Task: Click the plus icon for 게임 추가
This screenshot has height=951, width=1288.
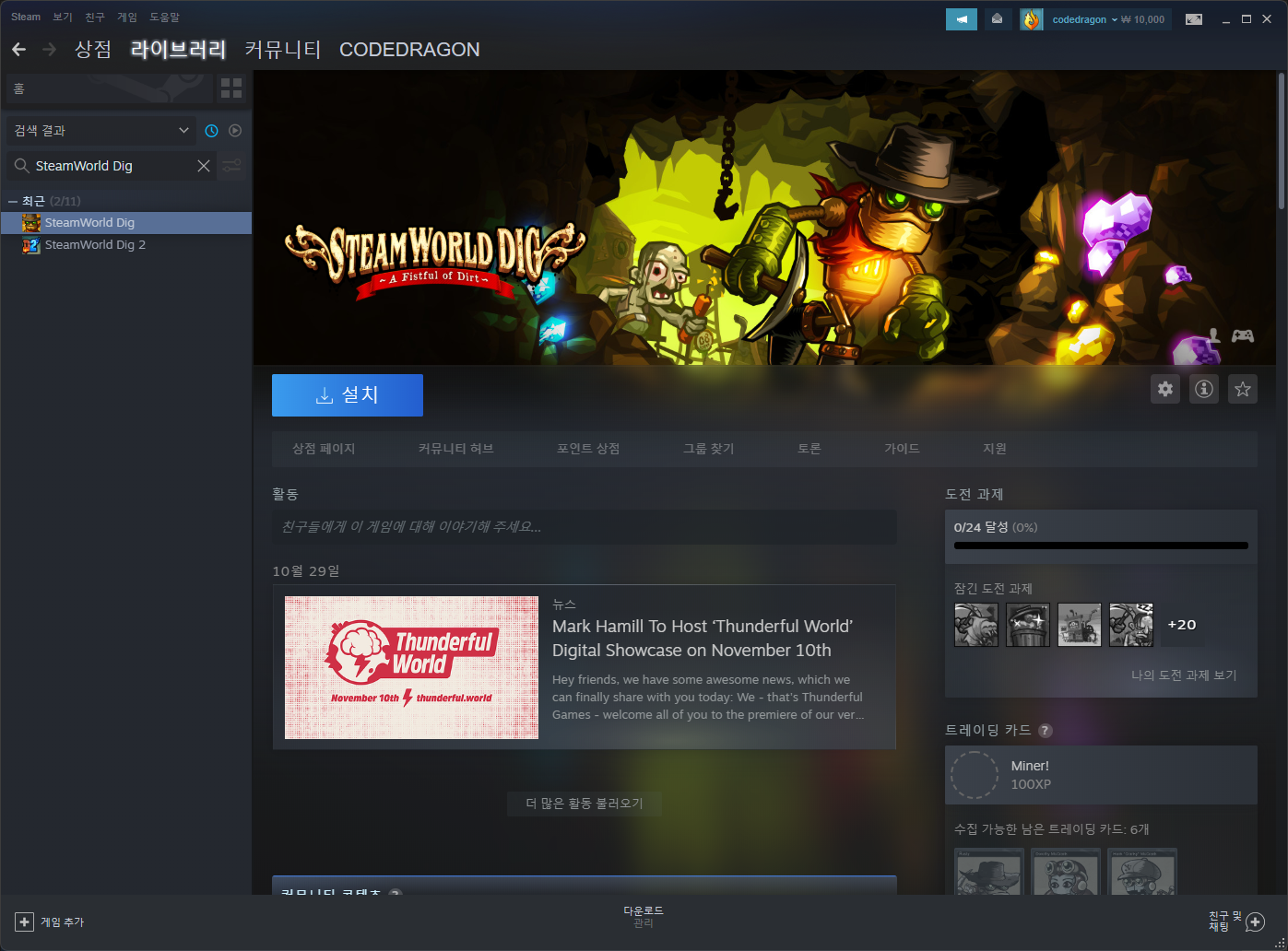Action: (24, 922)
